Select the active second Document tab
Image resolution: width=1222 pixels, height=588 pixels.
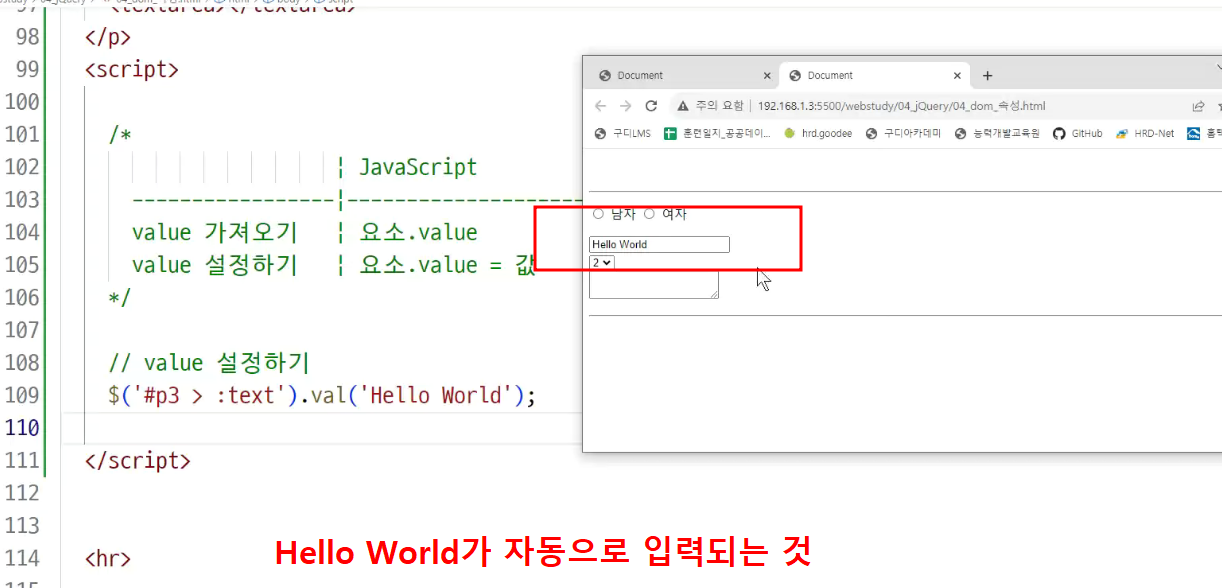click(874, 75)
